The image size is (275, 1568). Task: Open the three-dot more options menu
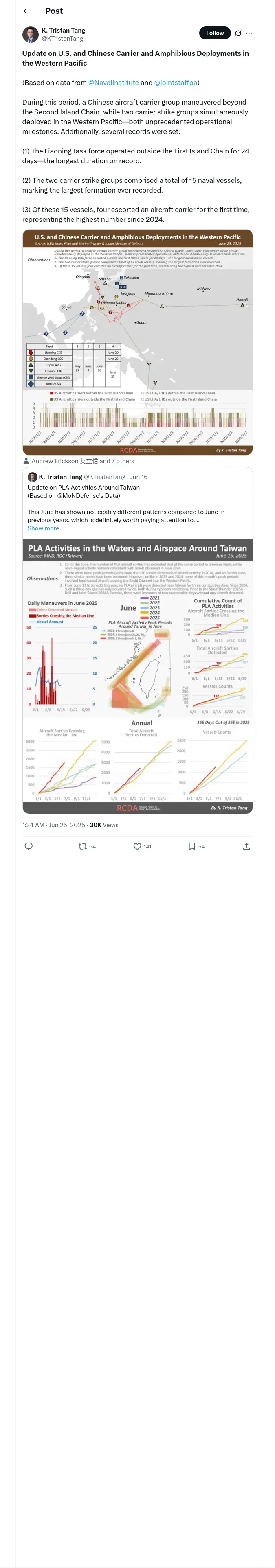click(249, 33)
